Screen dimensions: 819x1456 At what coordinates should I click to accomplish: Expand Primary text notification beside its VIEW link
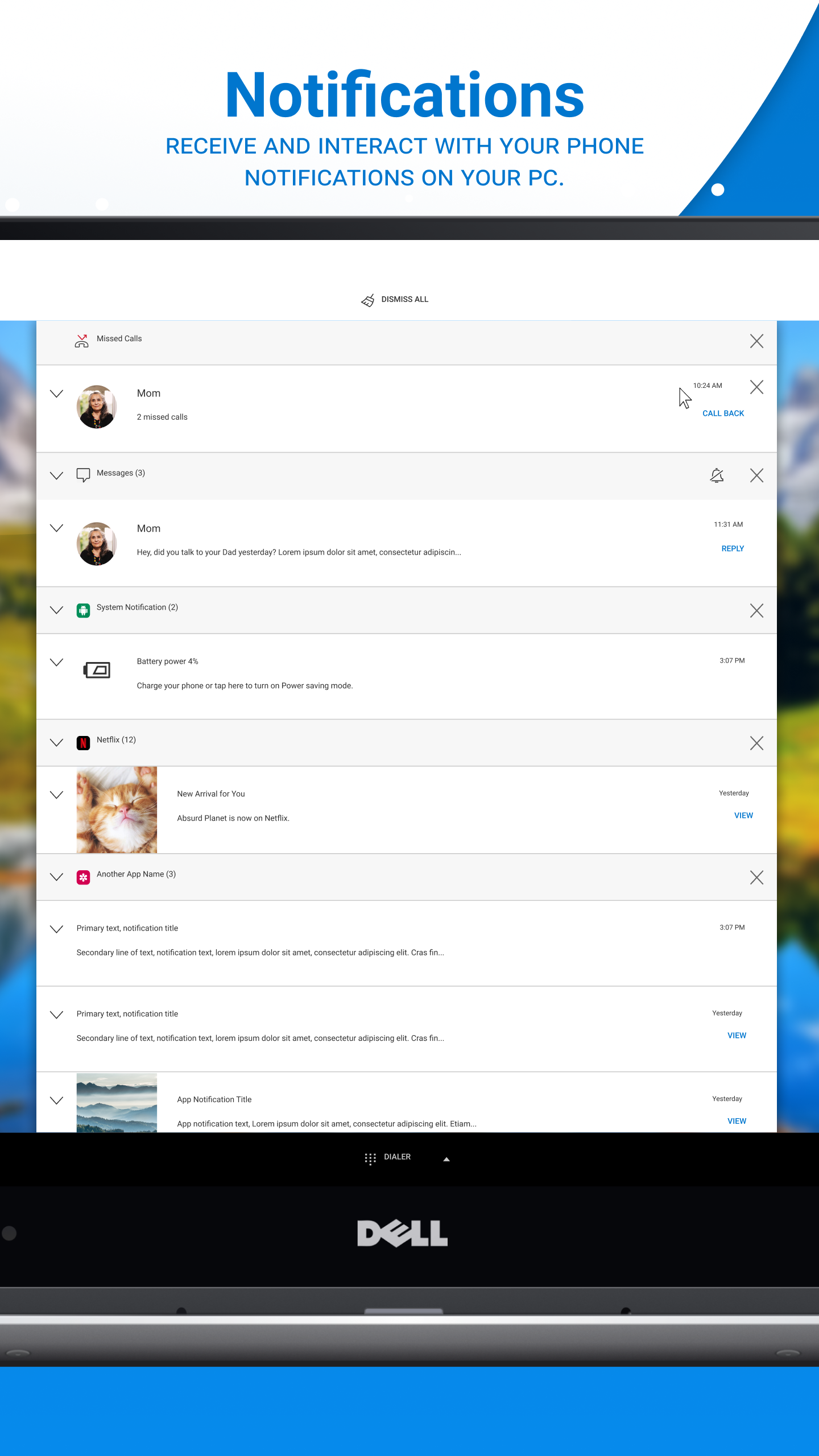56,1015
